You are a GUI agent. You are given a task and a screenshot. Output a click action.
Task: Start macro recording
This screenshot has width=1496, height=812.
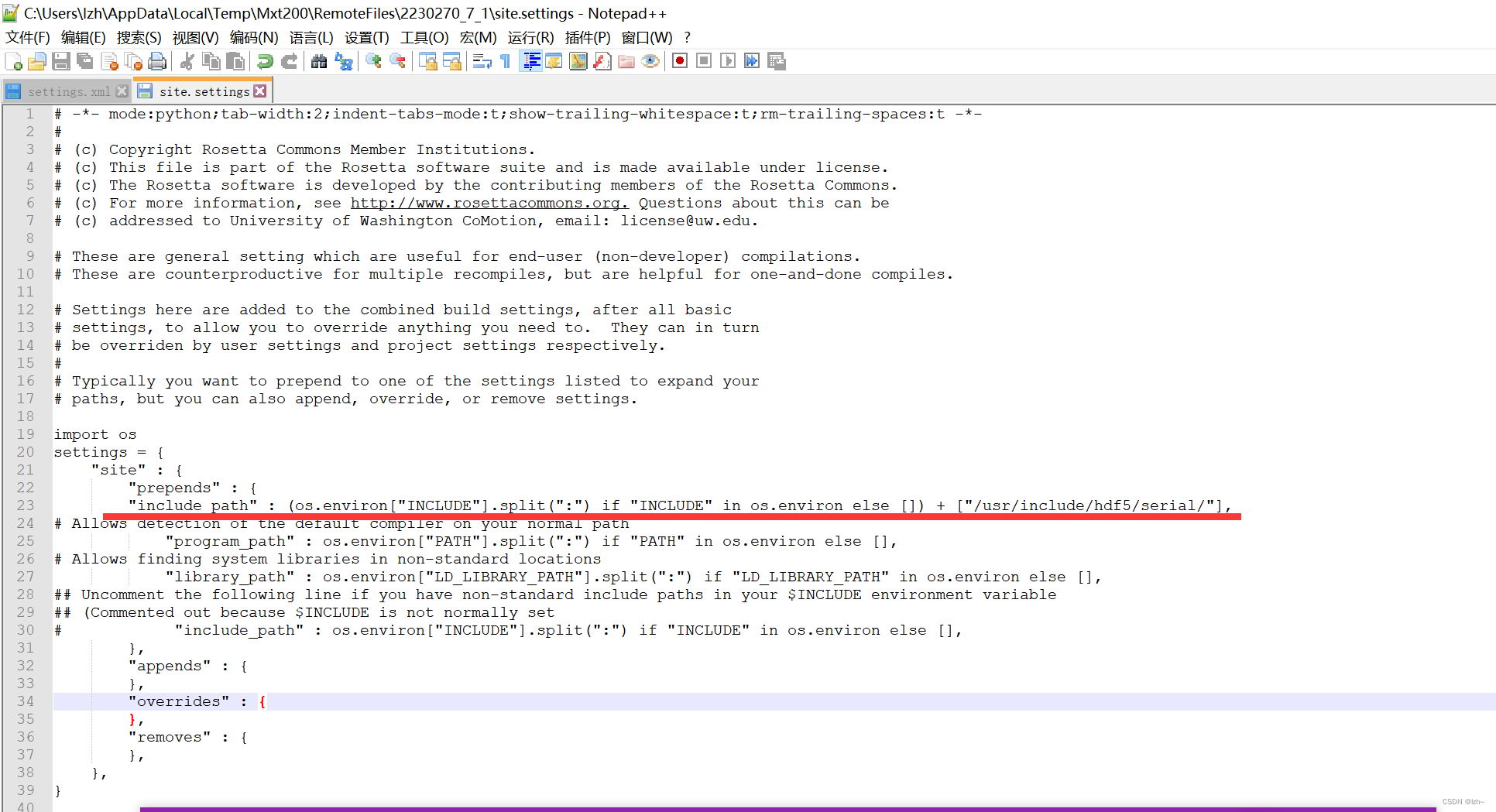tap(679, 61)
